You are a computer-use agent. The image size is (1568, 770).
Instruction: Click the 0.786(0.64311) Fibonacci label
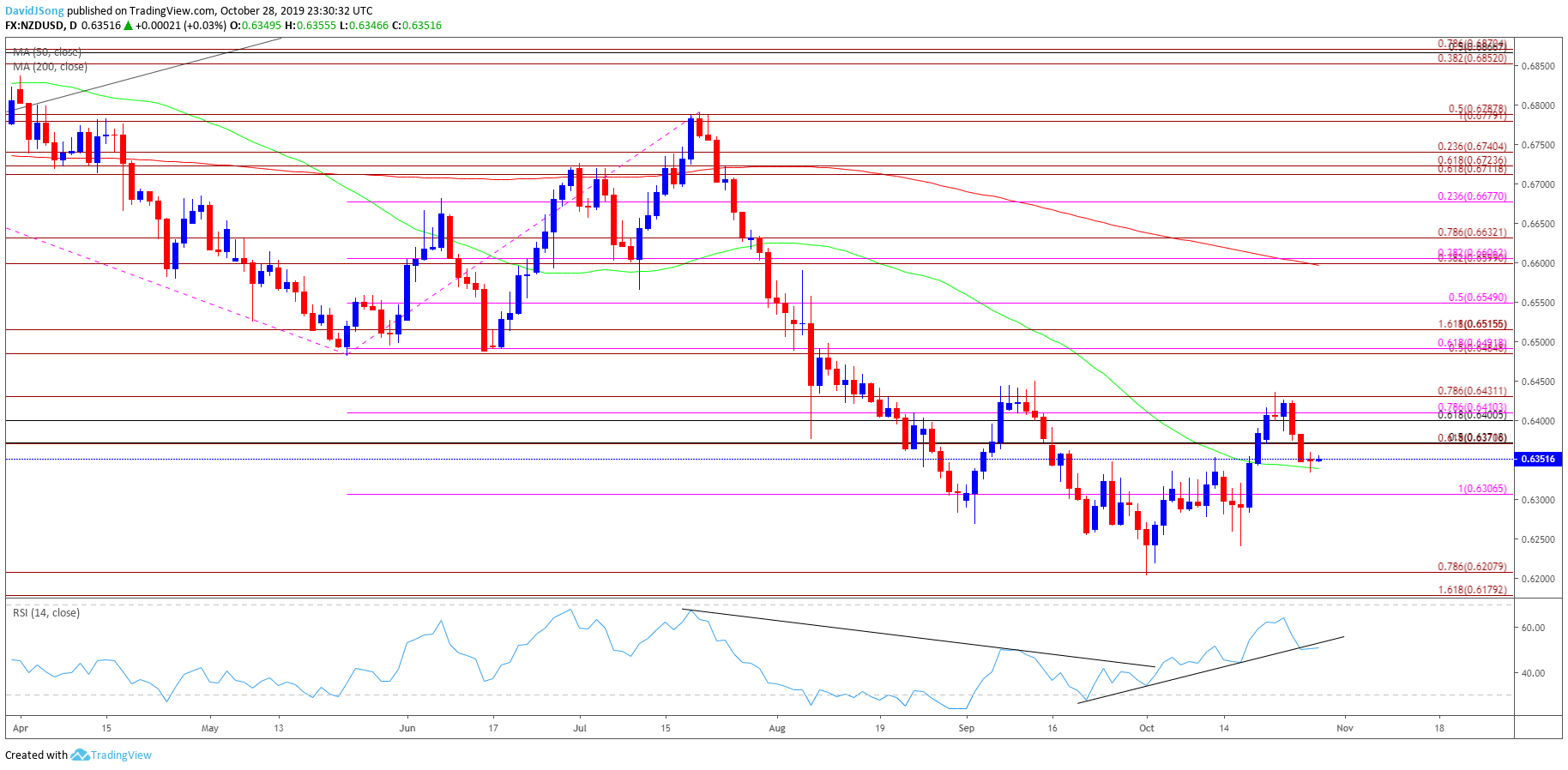tap(1472, 391)
